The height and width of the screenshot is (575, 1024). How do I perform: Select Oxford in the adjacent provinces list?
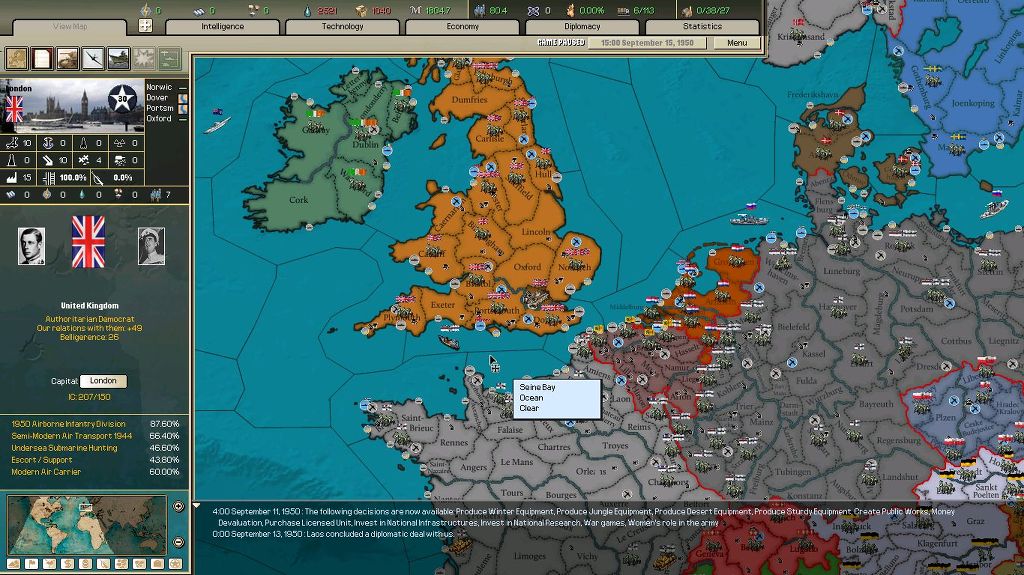click(159, 118)
